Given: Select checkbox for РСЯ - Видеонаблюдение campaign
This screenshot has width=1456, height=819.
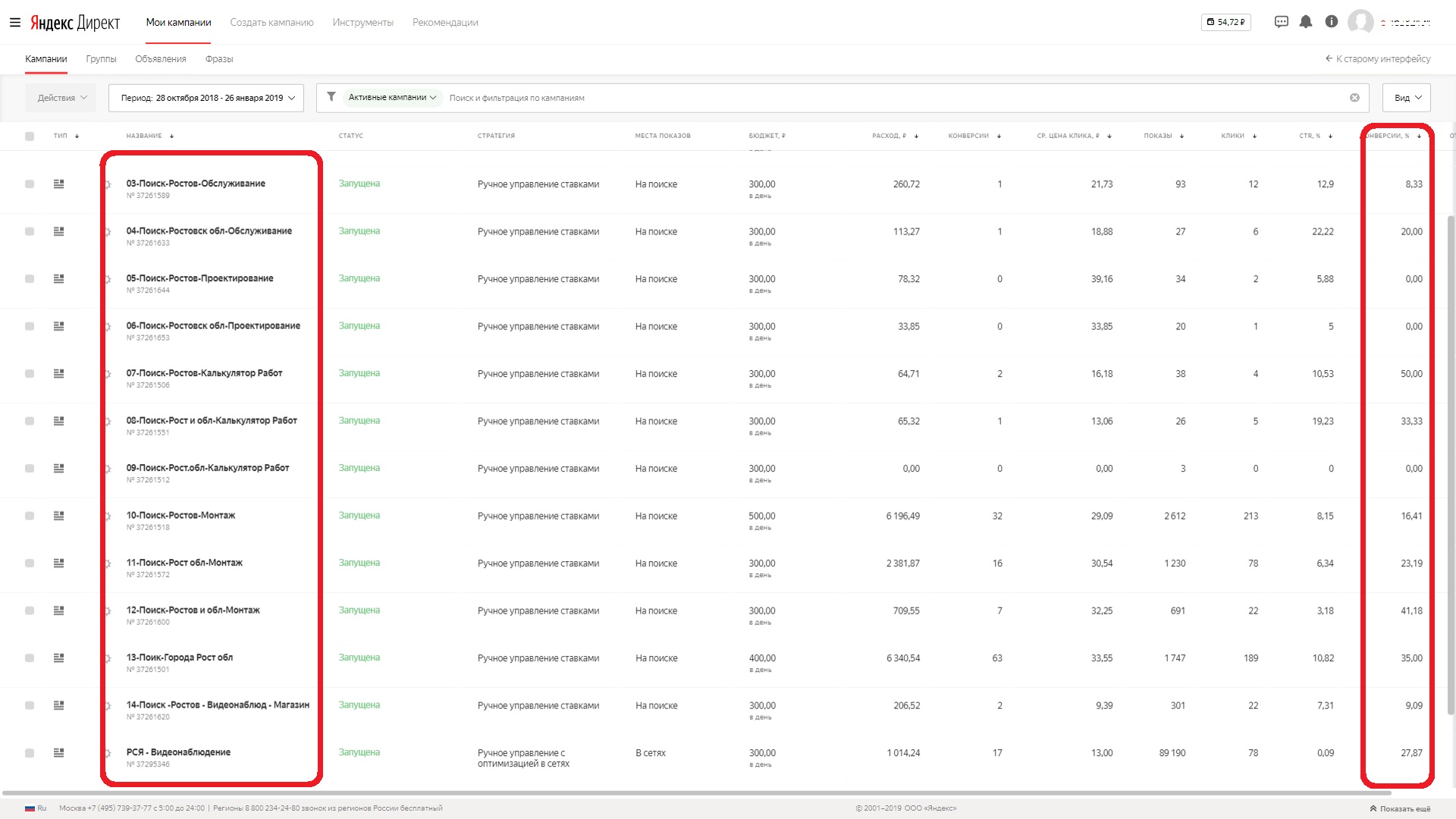Looking at the screenshot, I should [30, 753].
